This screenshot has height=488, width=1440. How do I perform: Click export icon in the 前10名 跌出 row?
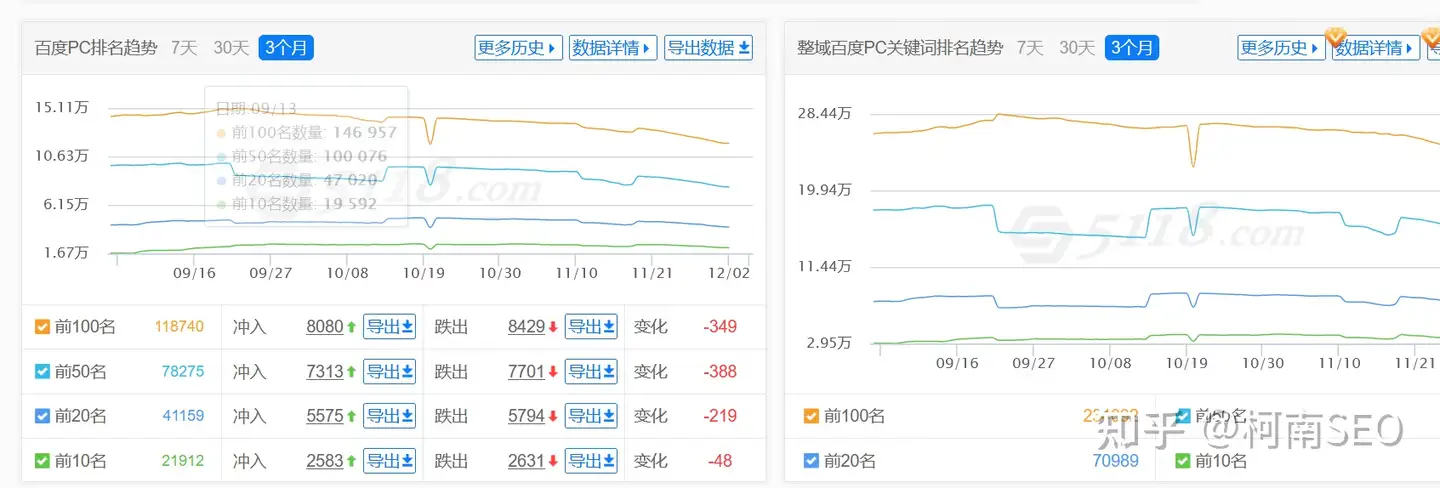591,461
